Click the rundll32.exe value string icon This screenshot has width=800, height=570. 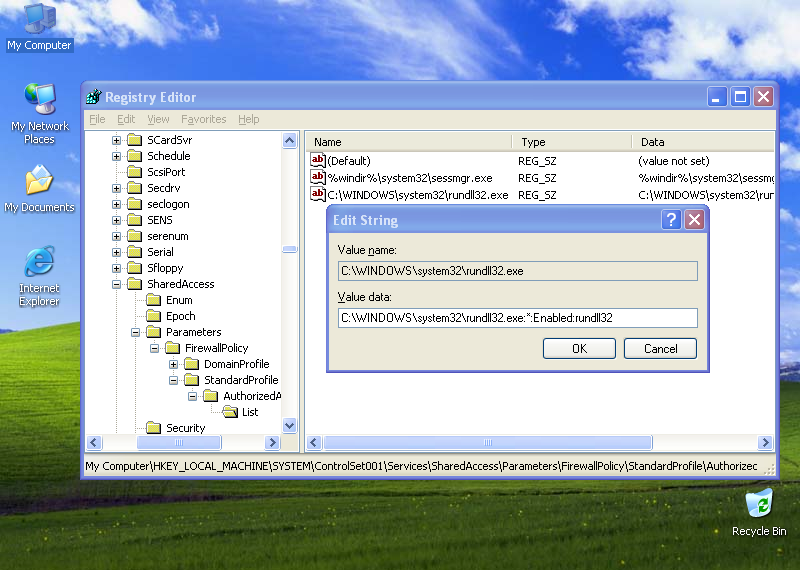click(x=318, y=194)
